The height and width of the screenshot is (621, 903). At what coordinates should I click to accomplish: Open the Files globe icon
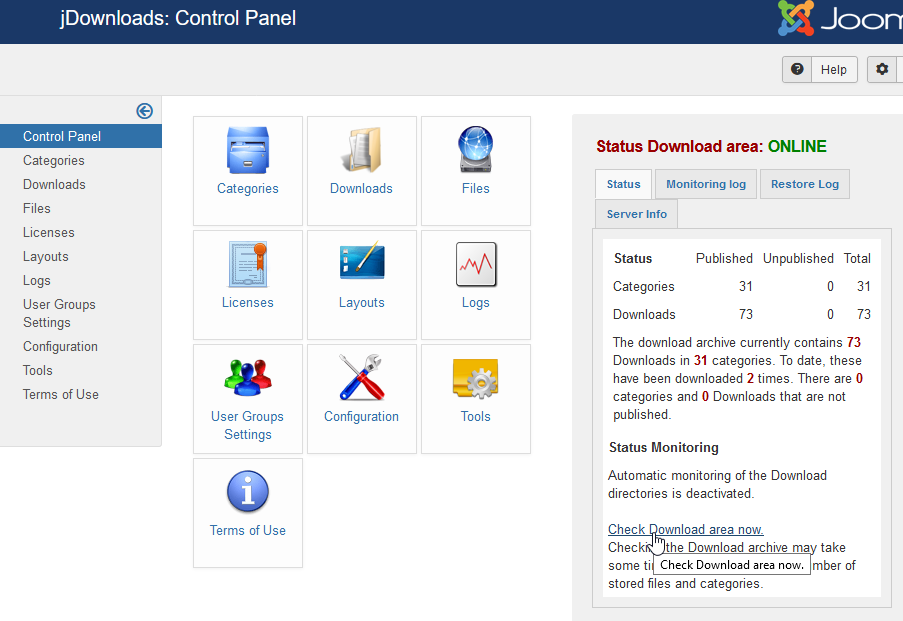[476, 150]
